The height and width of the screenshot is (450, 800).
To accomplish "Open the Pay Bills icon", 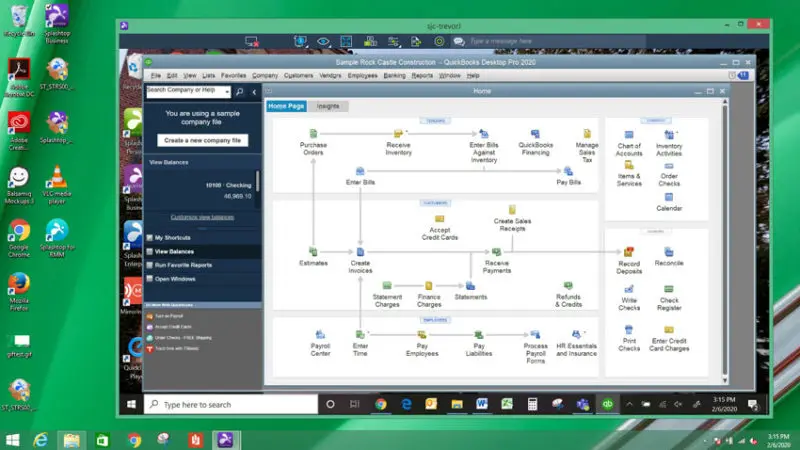I will (x=568, y=171).
